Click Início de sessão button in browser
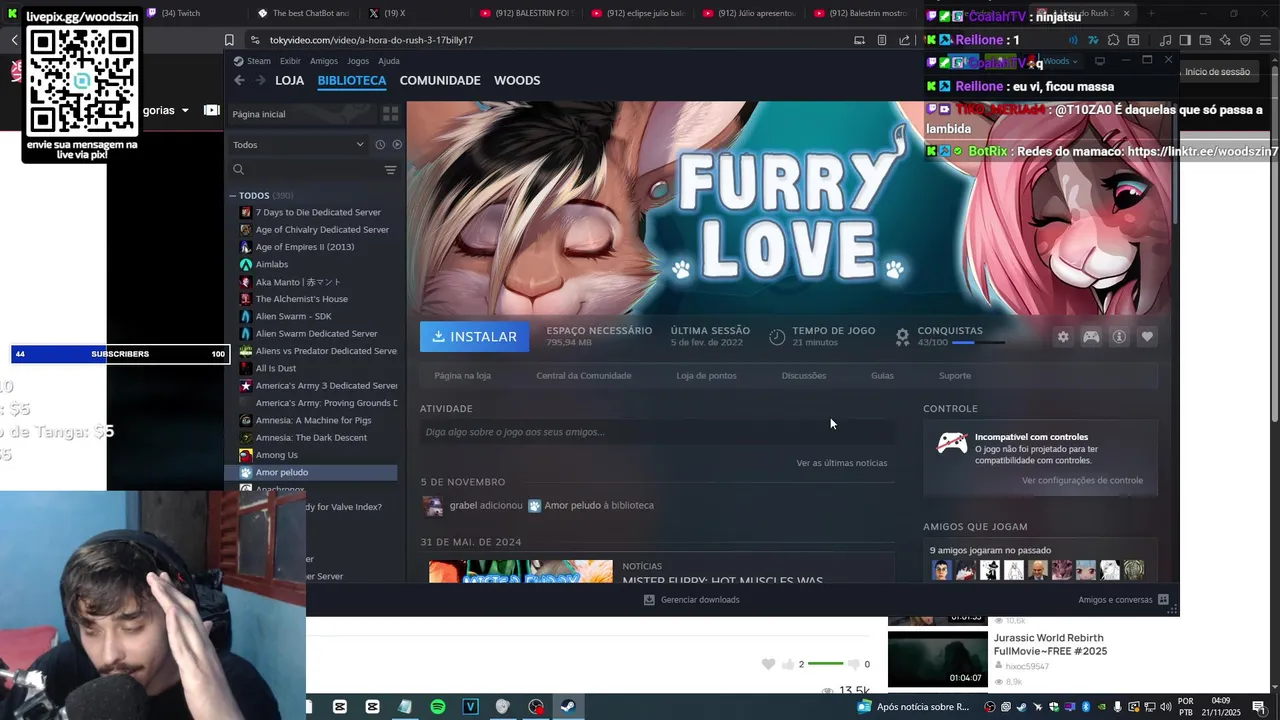The image size is (1280, 720). tap(1217, 72)
